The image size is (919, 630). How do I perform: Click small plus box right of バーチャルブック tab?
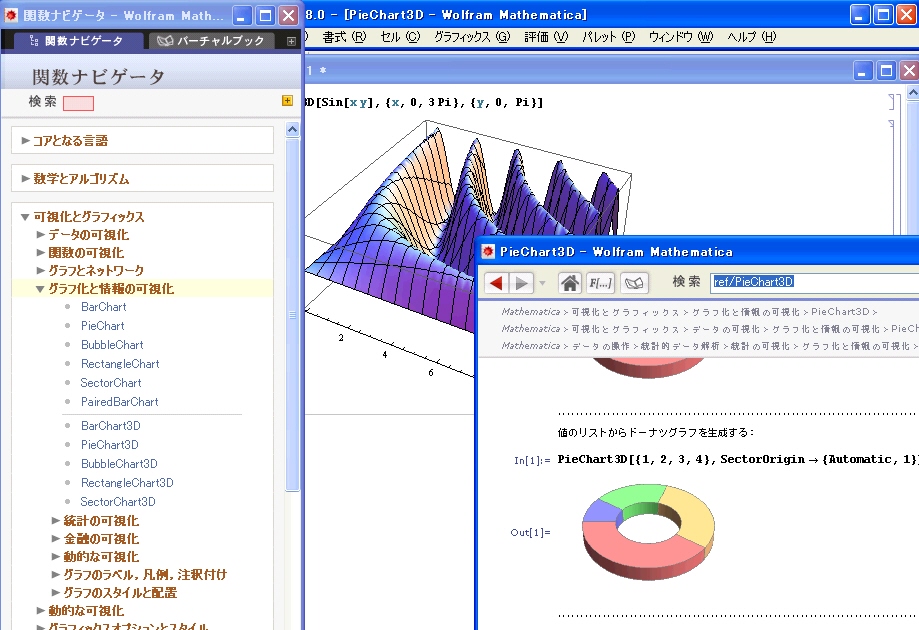pos(291,41)
